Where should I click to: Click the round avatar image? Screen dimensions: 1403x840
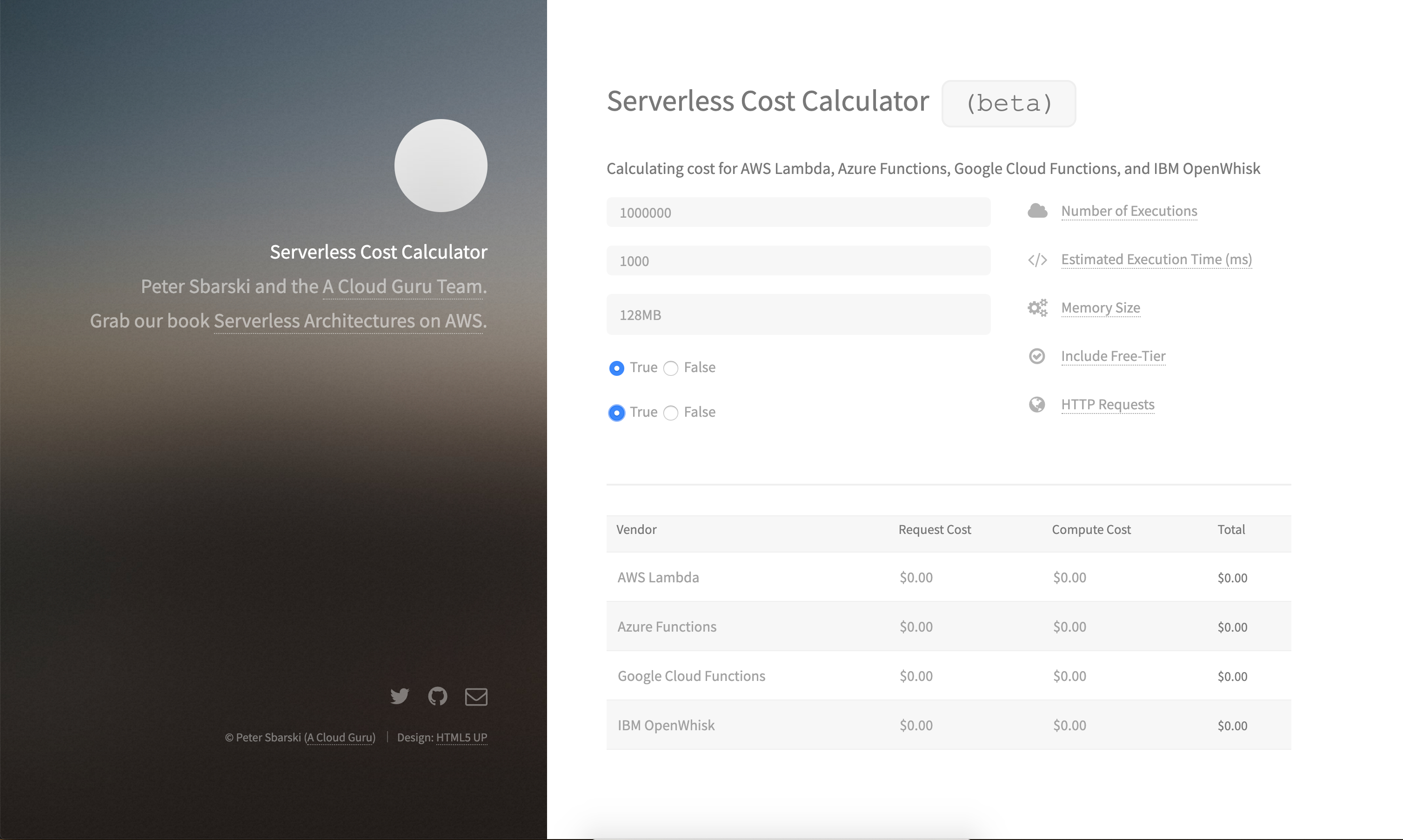pyautogui.click(x=441, y=166)
